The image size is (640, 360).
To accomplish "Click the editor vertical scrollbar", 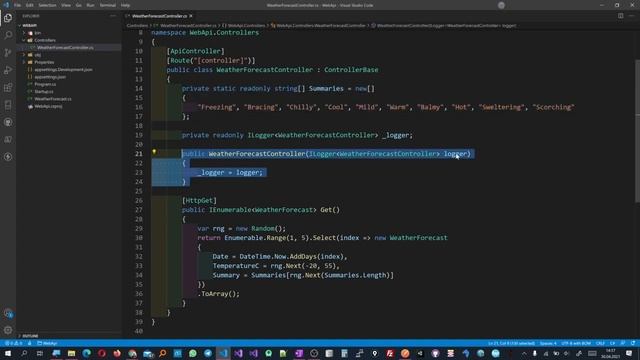I will [x=637, y=131].
